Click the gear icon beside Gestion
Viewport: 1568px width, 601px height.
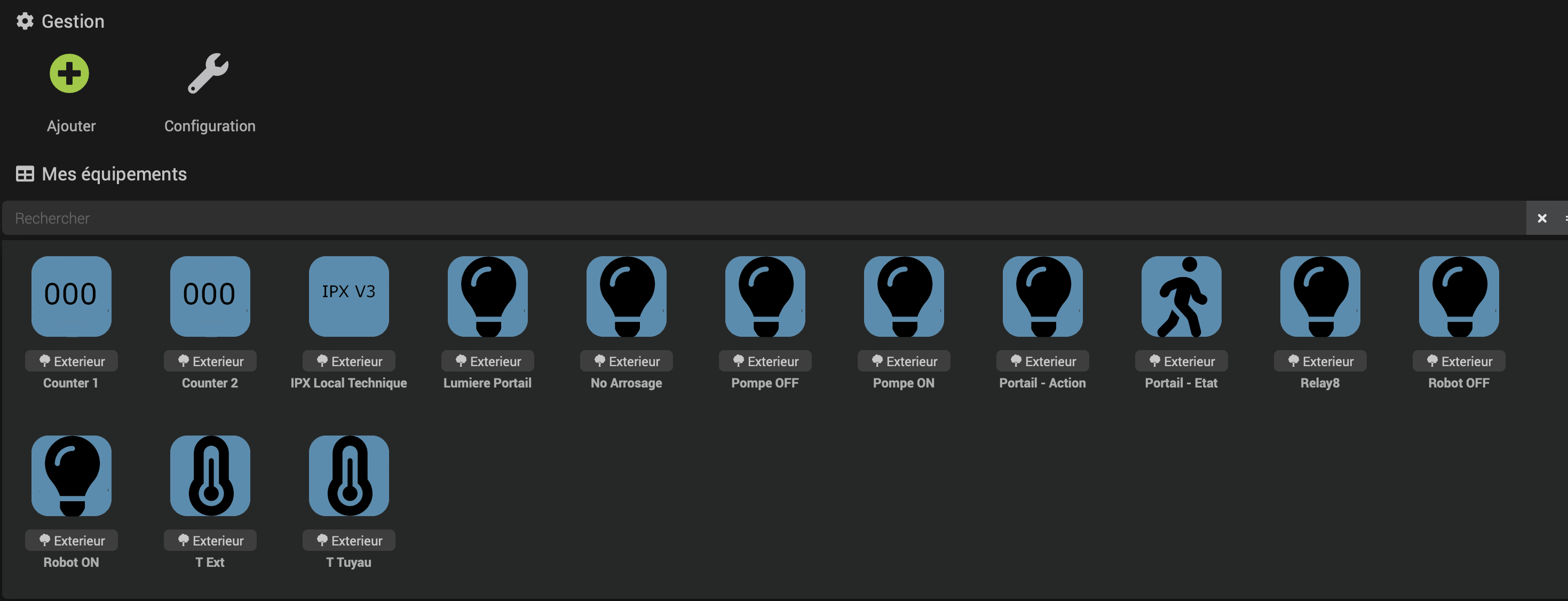[25, 21]
